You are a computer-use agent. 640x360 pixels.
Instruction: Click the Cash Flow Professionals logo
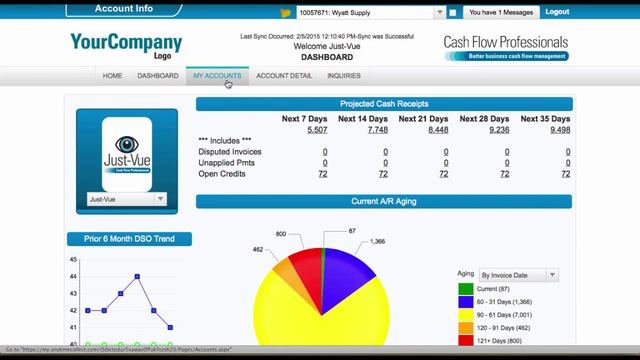[x=506, y=47]
